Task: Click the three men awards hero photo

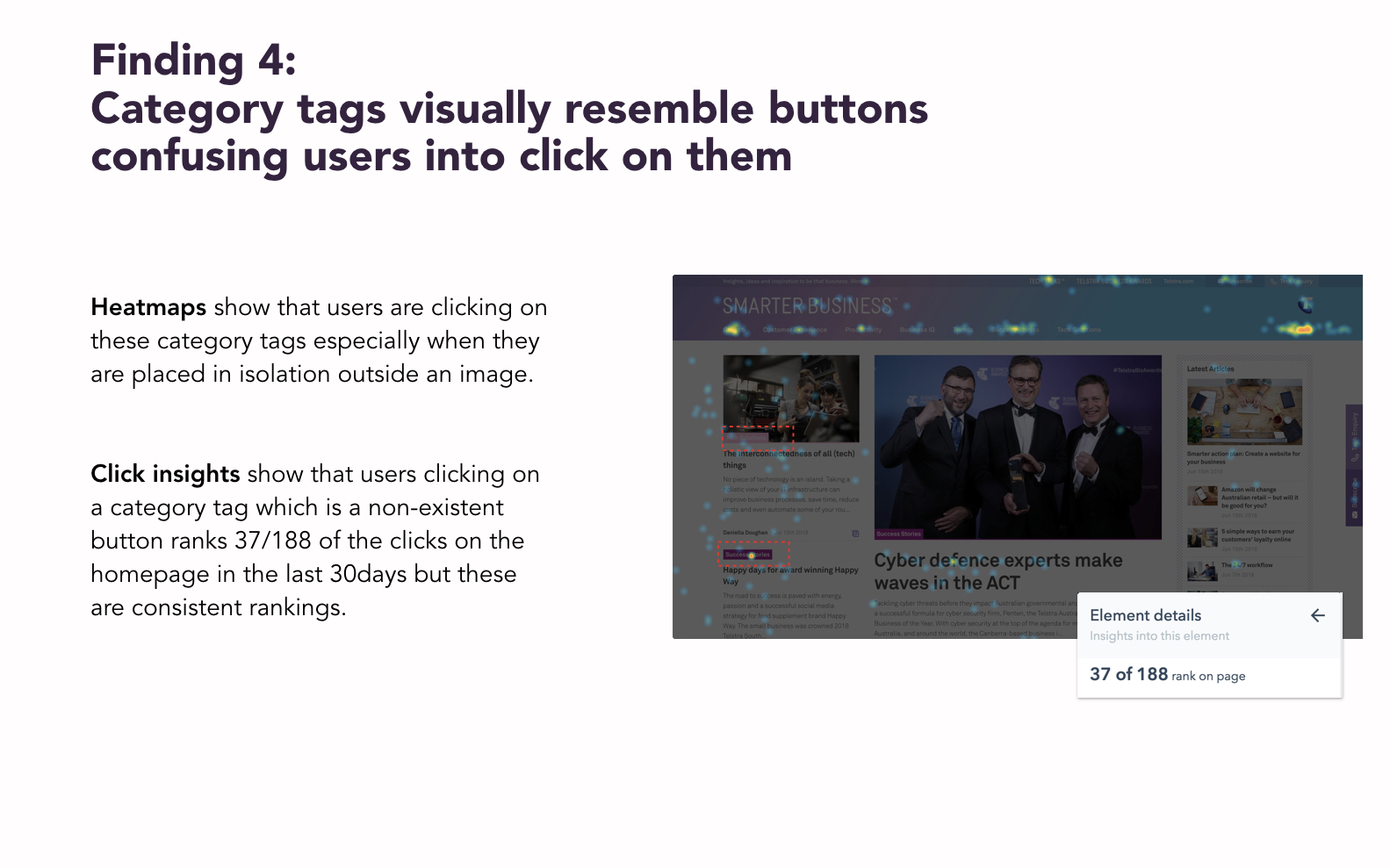Action: tap(1018, 446)
